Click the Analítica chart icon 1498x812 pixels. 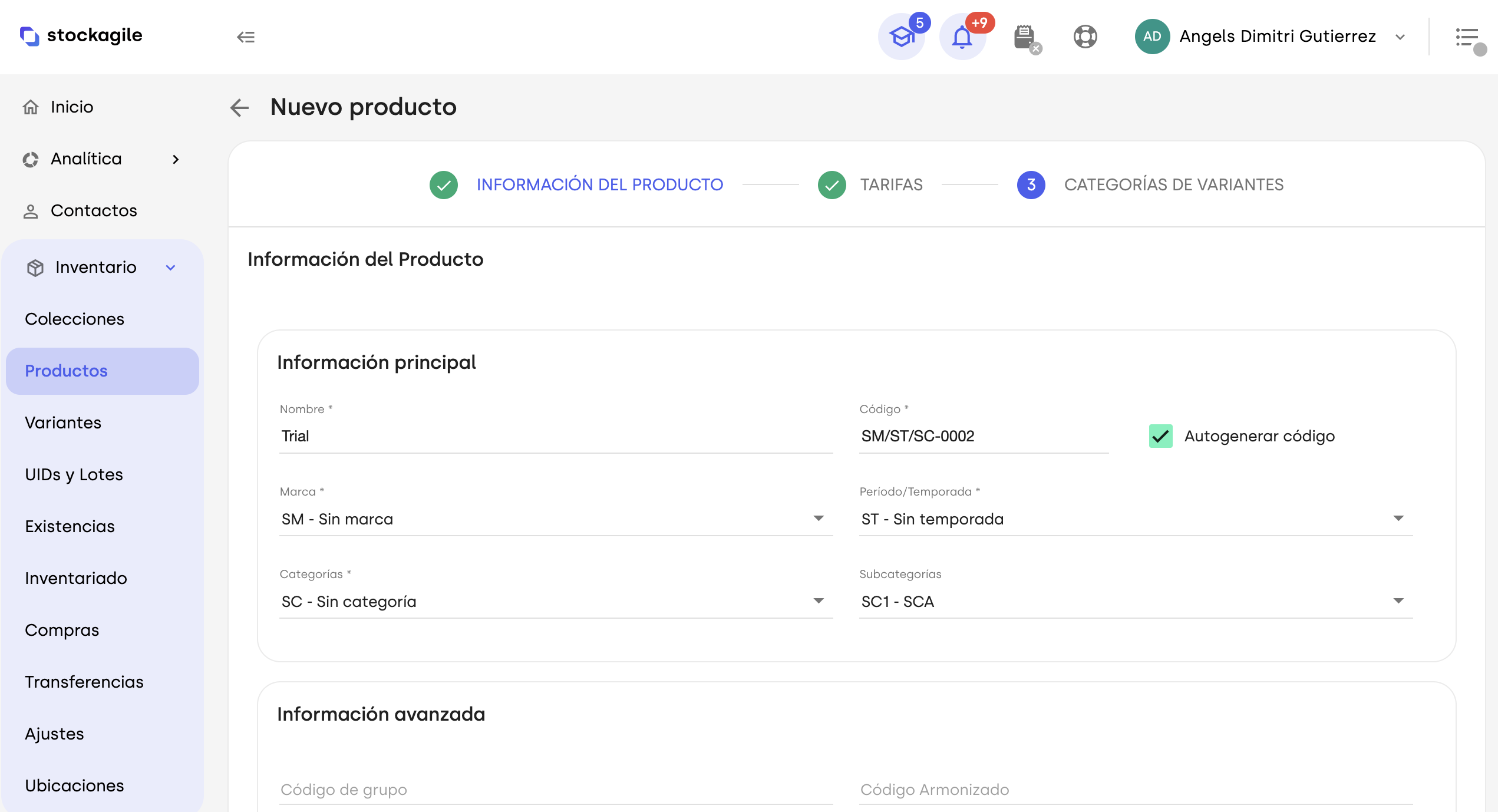click(x=31, y=159)
